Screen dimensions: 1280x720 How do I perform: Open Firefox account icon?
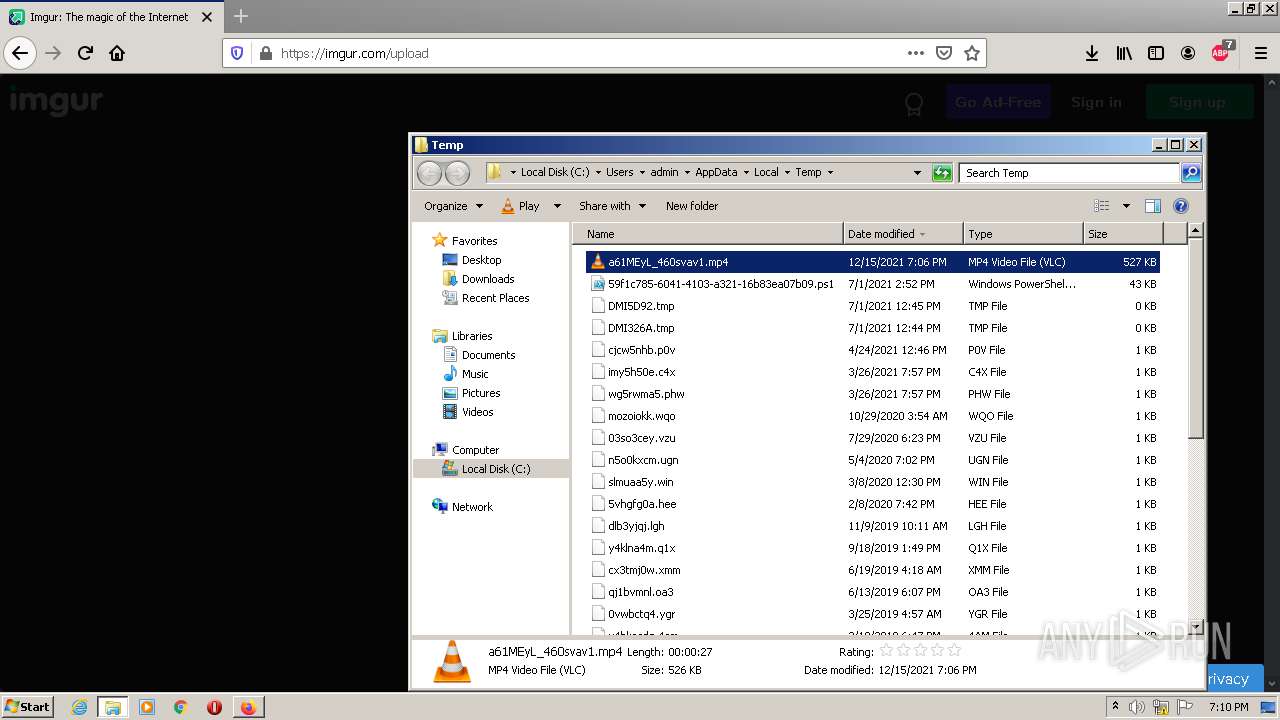[1188, 53]
